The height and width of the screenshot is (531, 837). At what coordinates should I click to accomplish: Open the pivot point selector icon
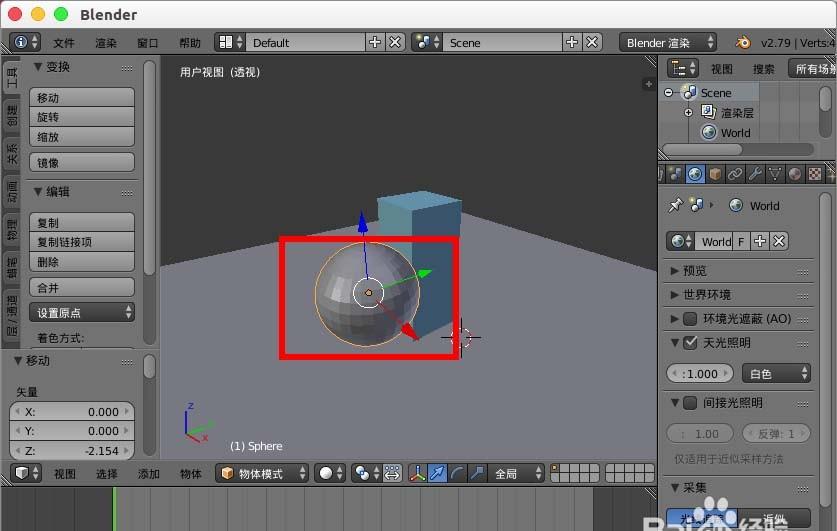pos(366,473)
